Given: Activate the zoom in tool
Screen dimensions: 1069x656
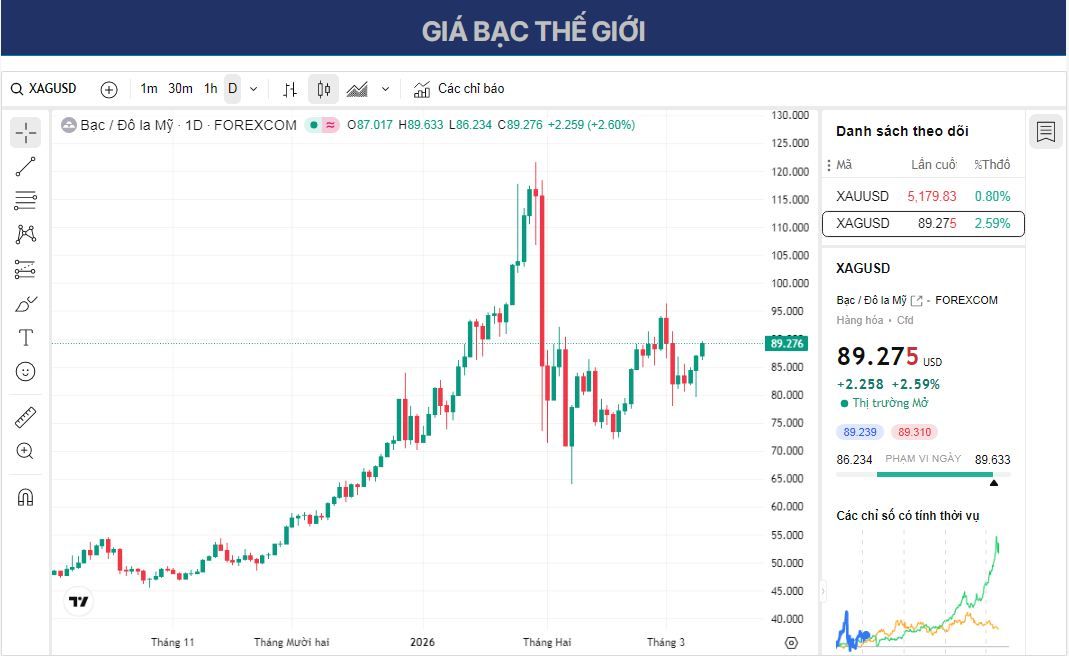Looking at the screenshot, I should (25, 451).
